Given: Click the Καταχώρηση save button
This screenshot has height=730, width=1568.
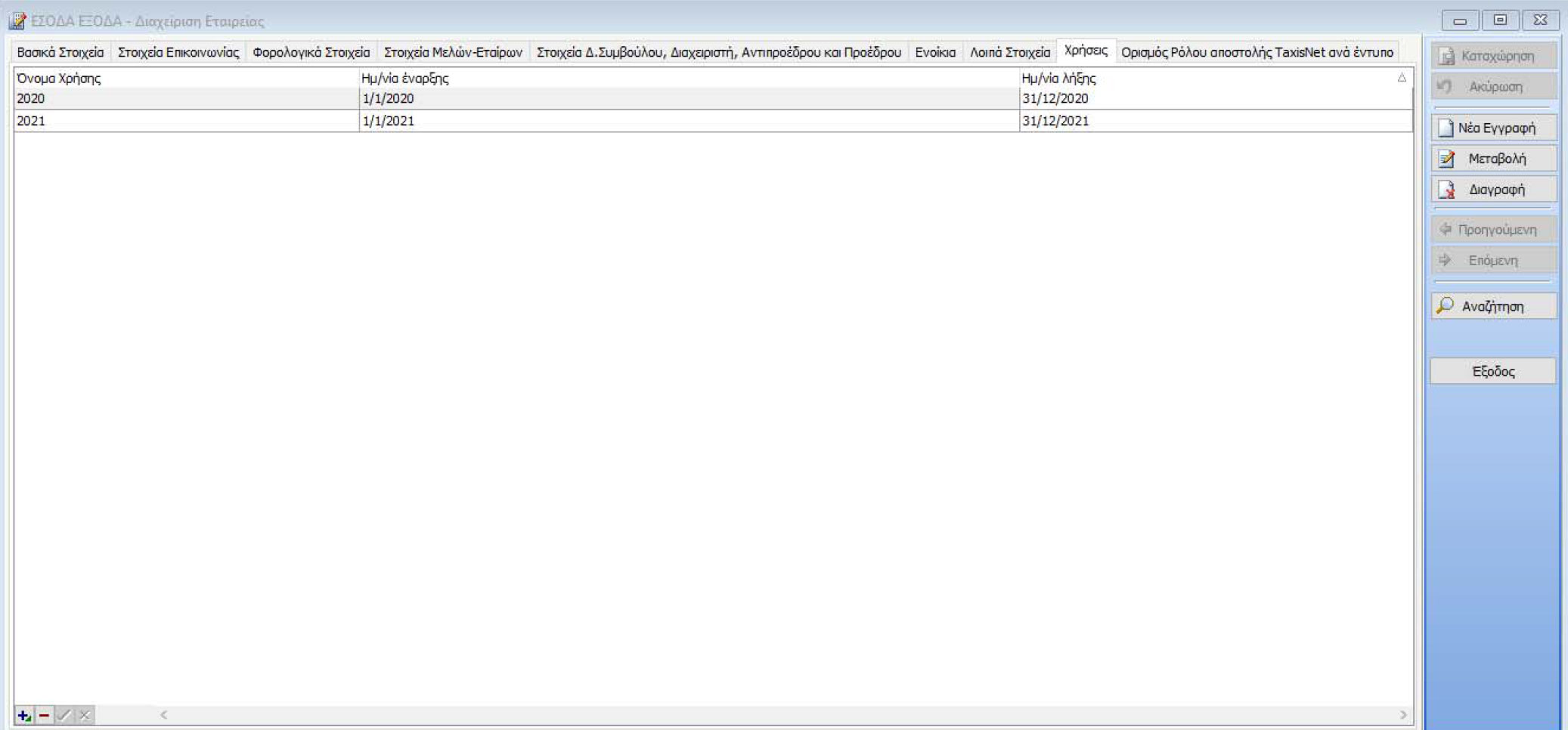Looking at the screenshot, I should coord(1494,56).
